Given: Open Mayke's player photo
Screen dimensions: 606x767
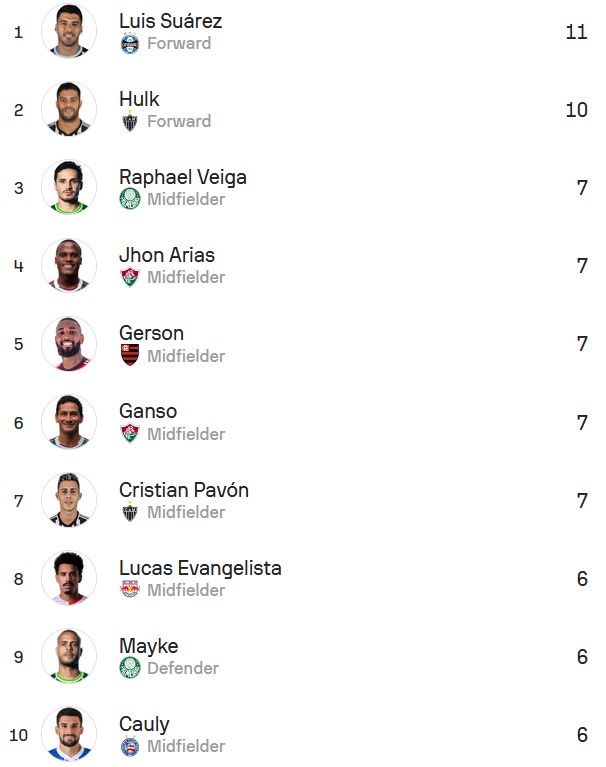Looking at the screenshot, I should tap(69, 656).
